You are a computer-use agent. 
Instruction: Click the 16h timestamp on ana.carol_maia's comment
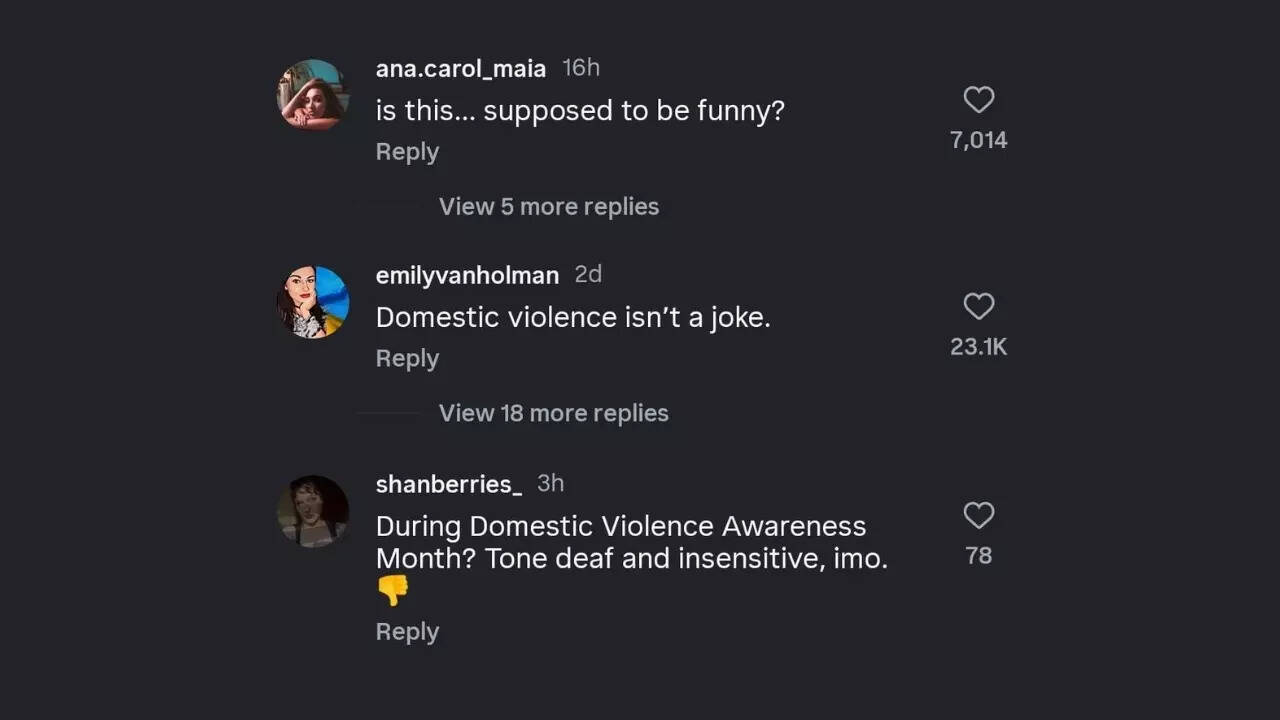click(580, 68)
